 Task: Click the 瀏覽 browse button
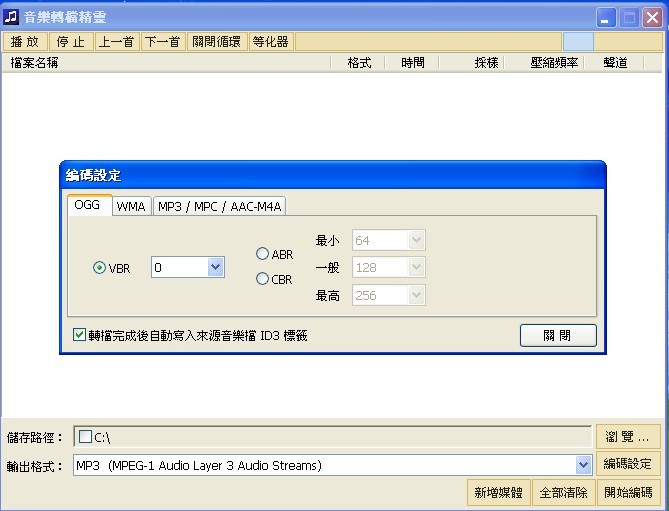click(x=629, y=437)
